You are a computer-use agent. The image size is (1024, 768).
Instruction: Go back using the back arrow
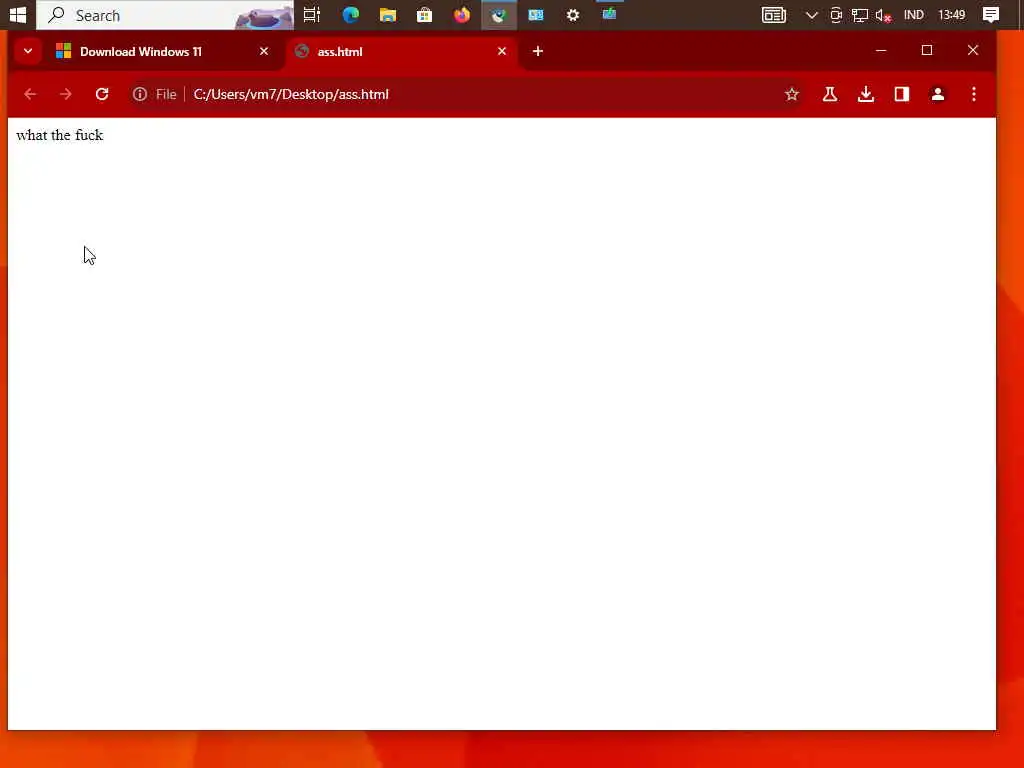tap(30, 94)
